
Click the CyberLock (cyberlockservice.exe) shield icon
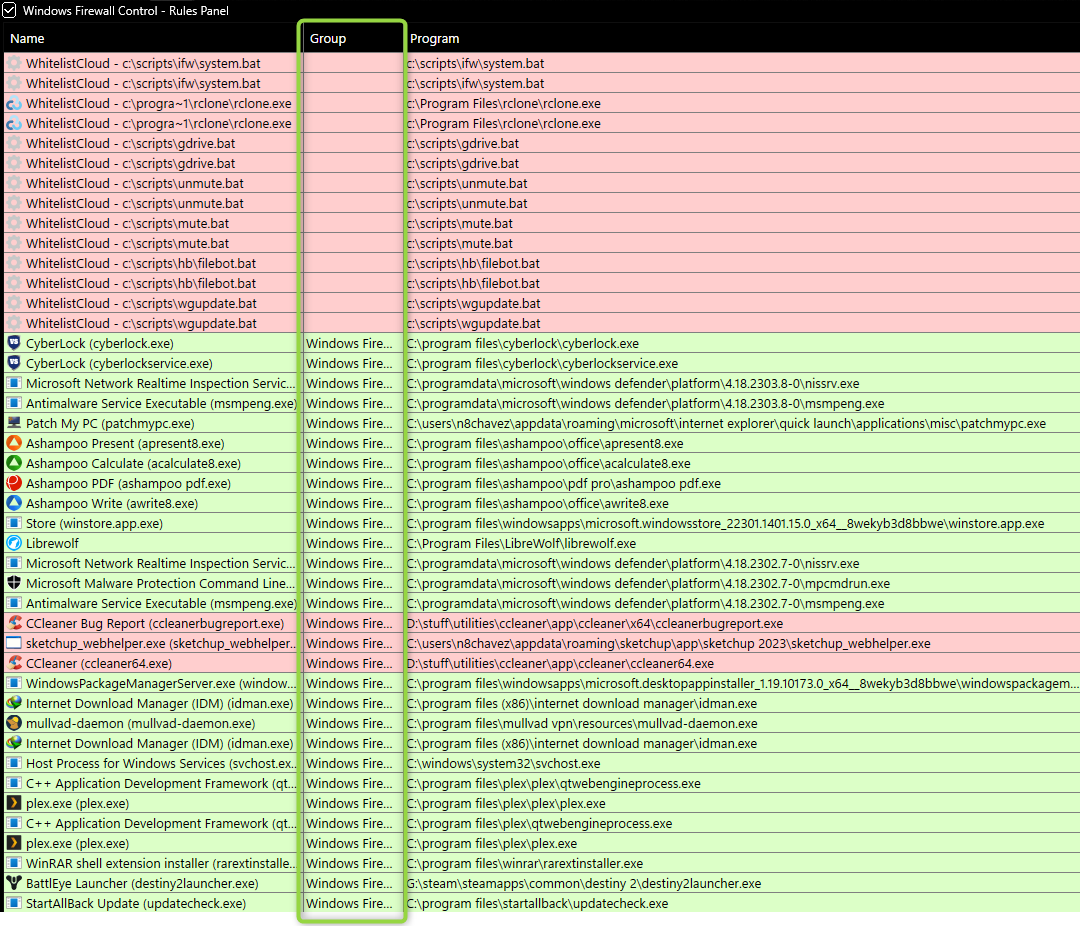(x=14, y=363)
